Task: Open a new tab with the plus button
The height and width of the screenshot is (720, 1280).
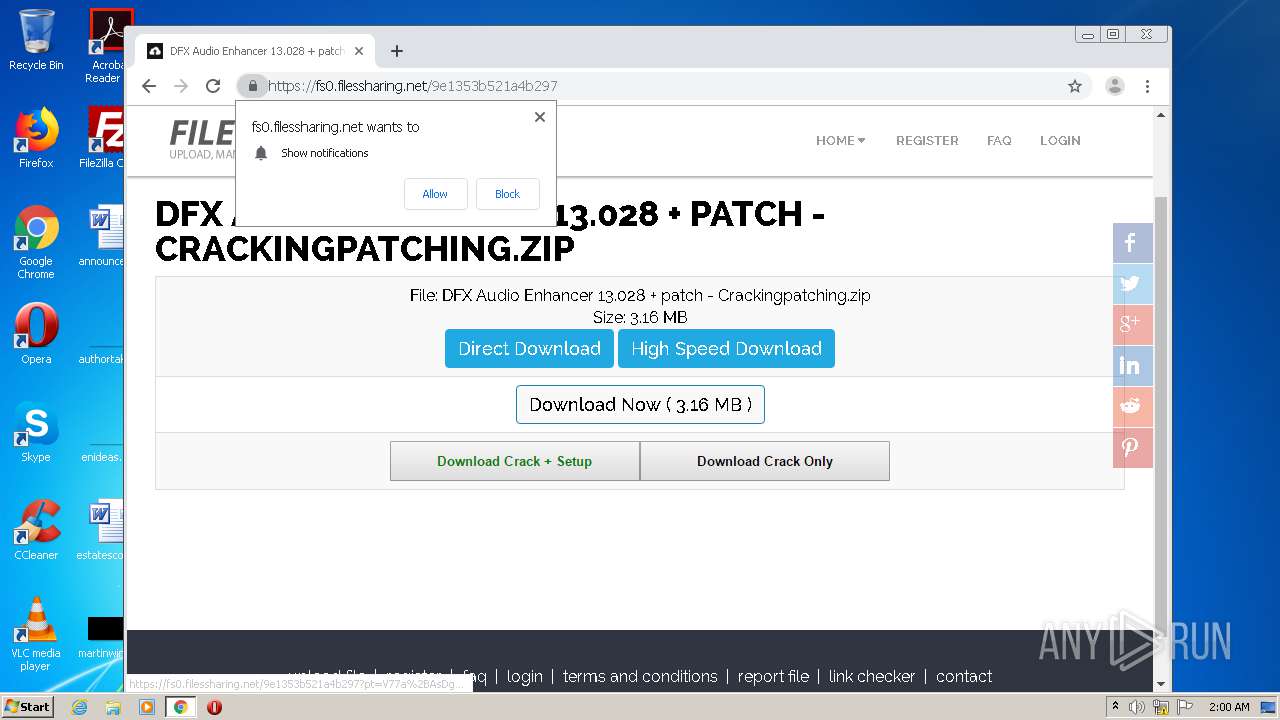Action: [397, 51]
